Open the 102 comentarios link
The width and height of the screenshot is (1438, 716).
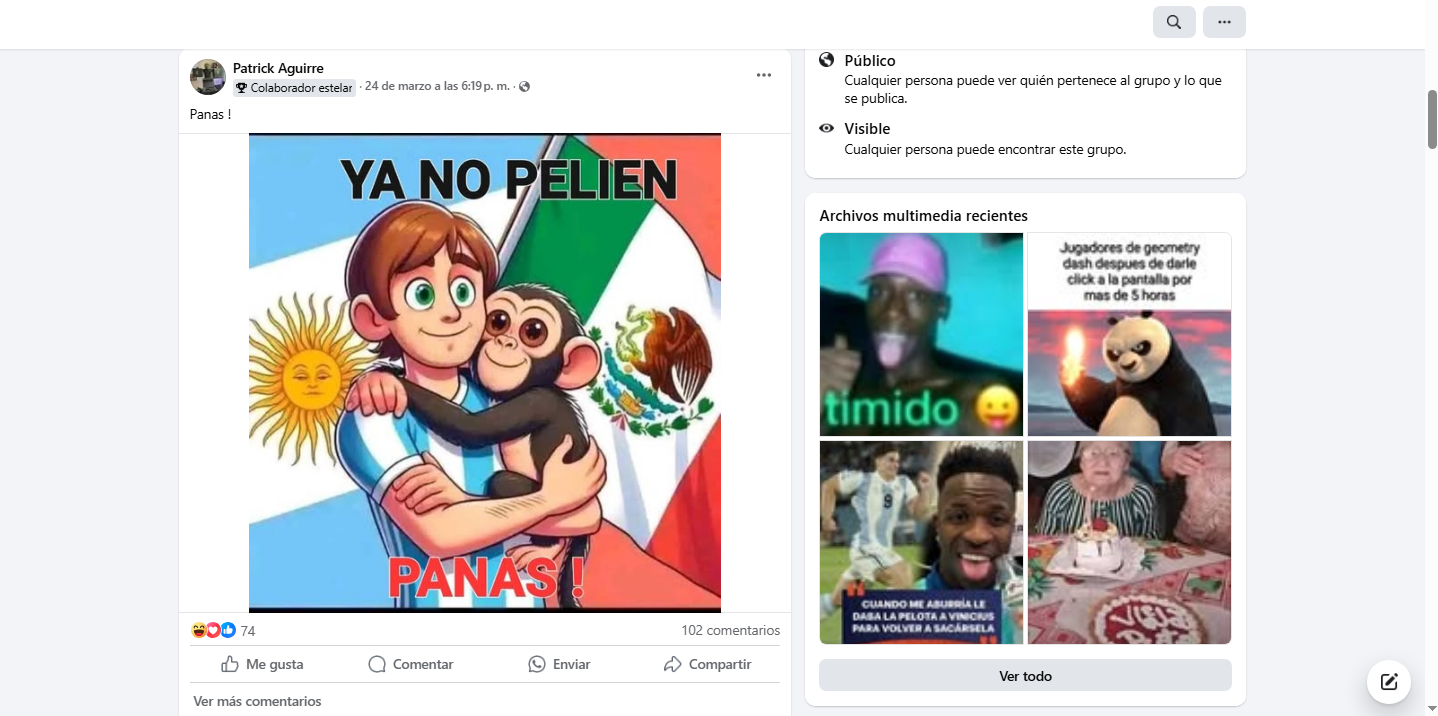(x=730, y=630)
